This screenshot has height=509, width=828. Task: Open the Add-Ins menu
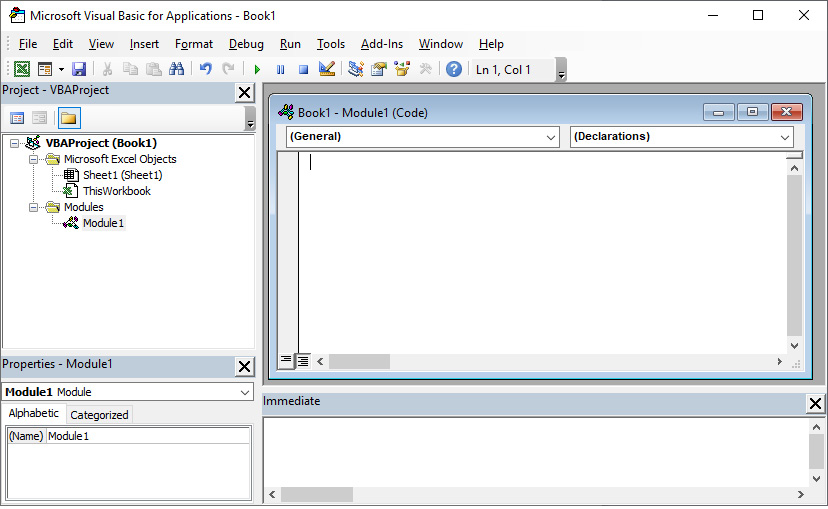coord(382,44)
